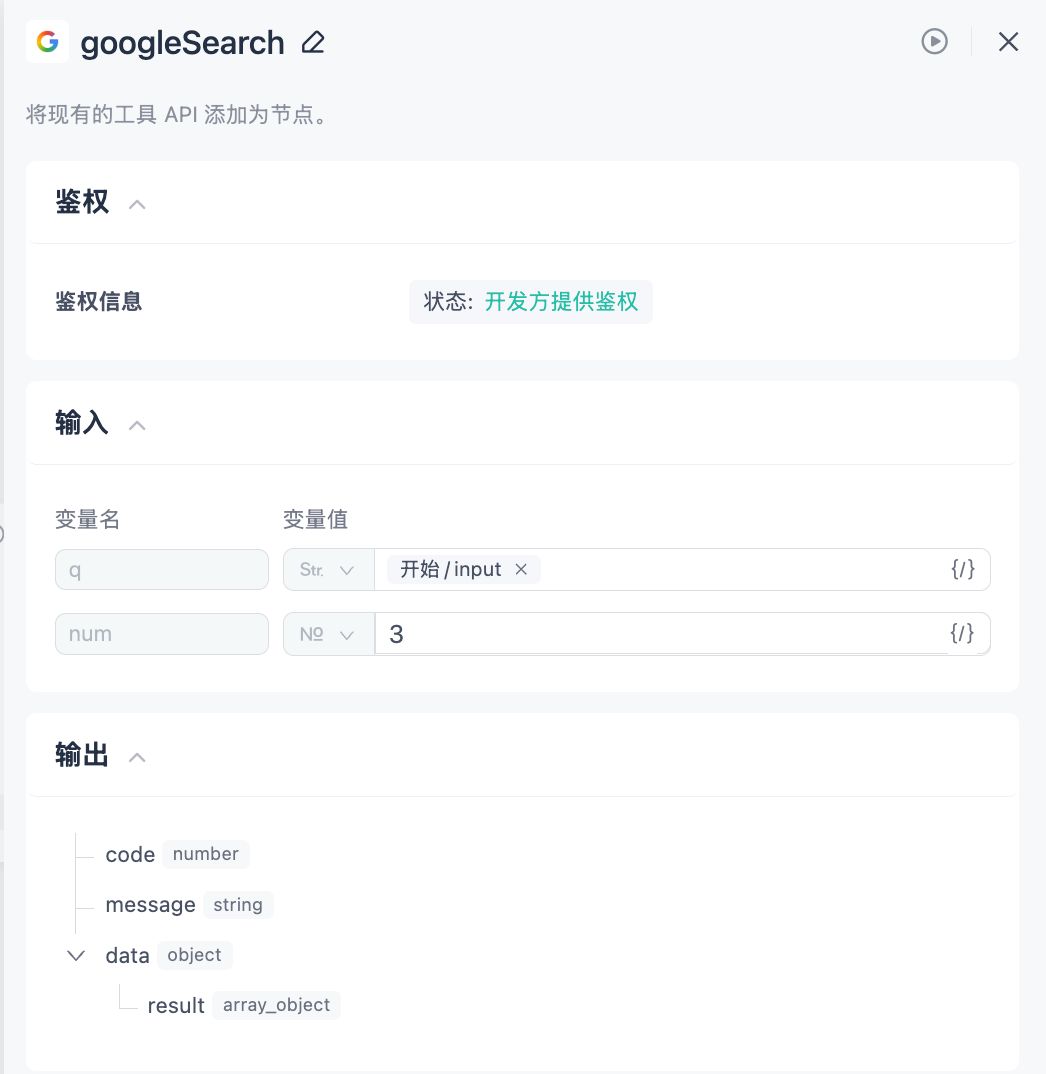
Task: Remove the 开始/input tag via its × icon
Action: [x=520, y=569]
